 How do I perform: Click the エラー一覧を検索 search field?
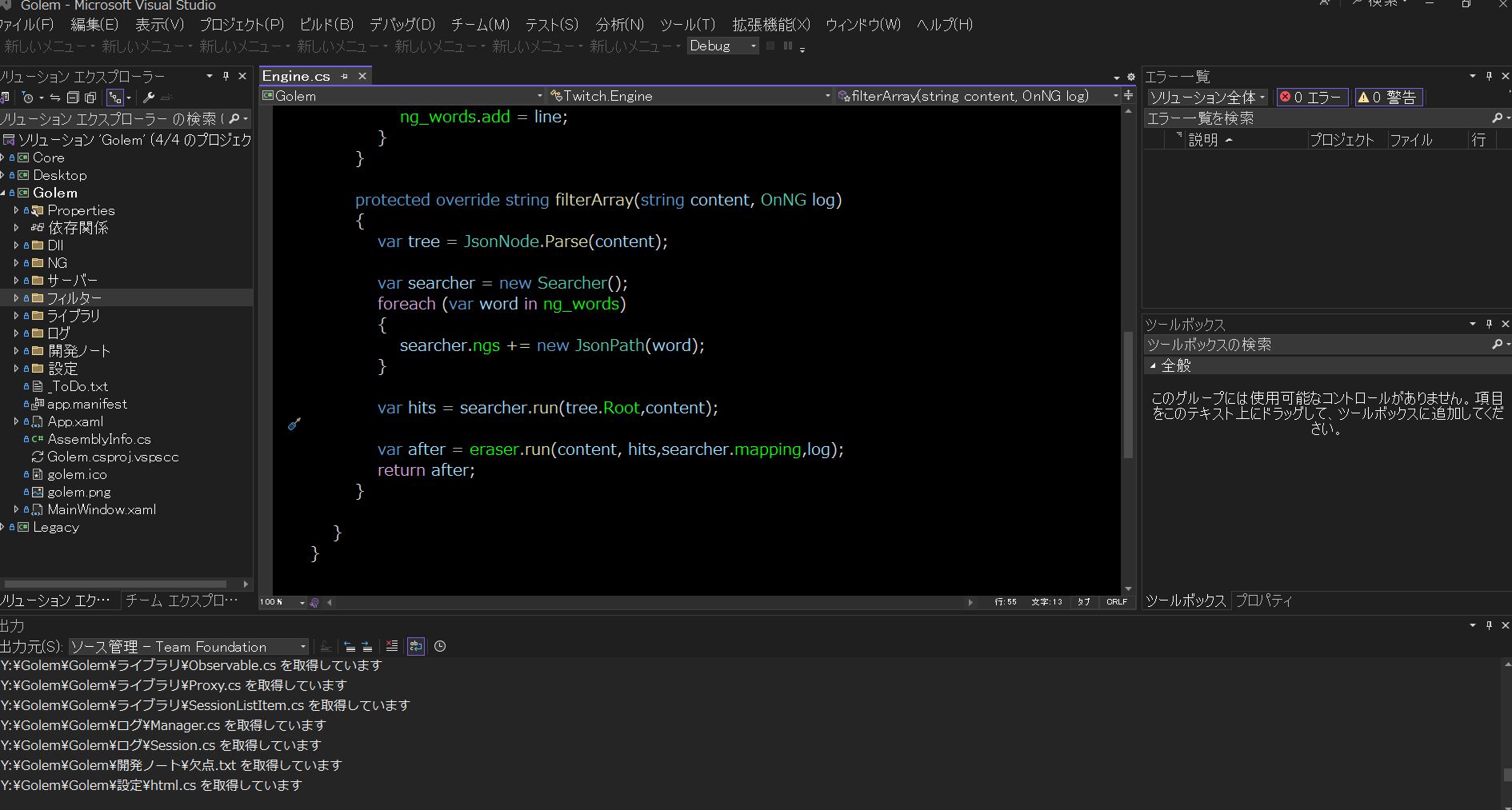click(1317, 118)
